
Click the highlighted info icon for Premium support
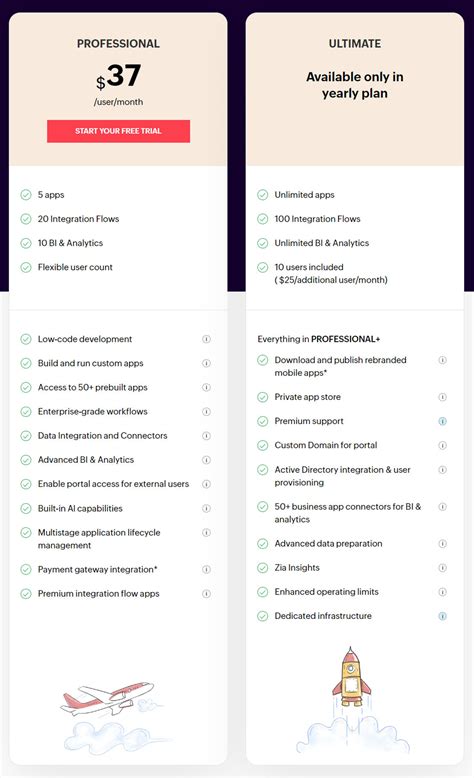(443, 421)
